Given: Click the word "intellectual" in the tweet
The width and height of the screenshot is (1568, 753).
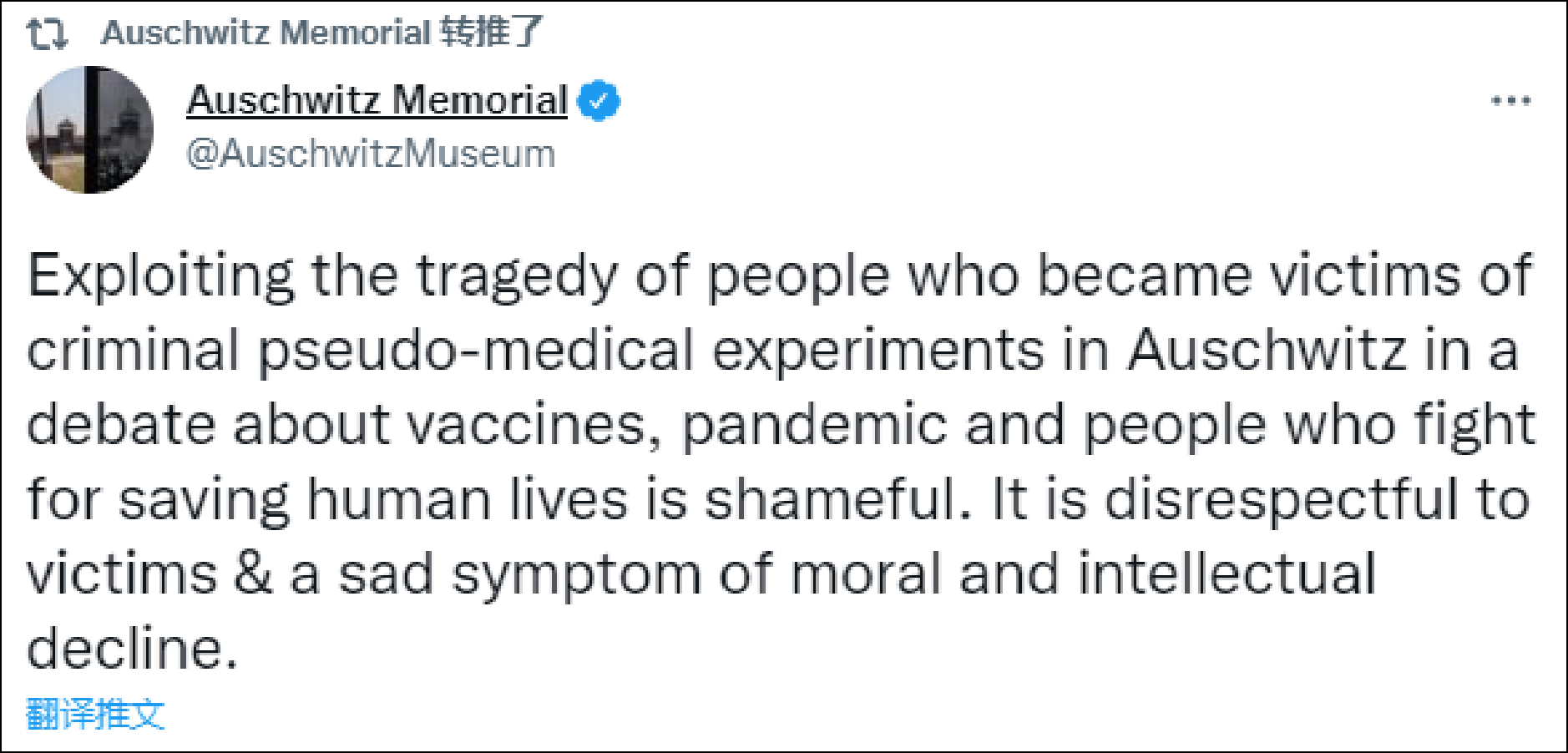Looking at the screenshot, I should point(1226,574).
